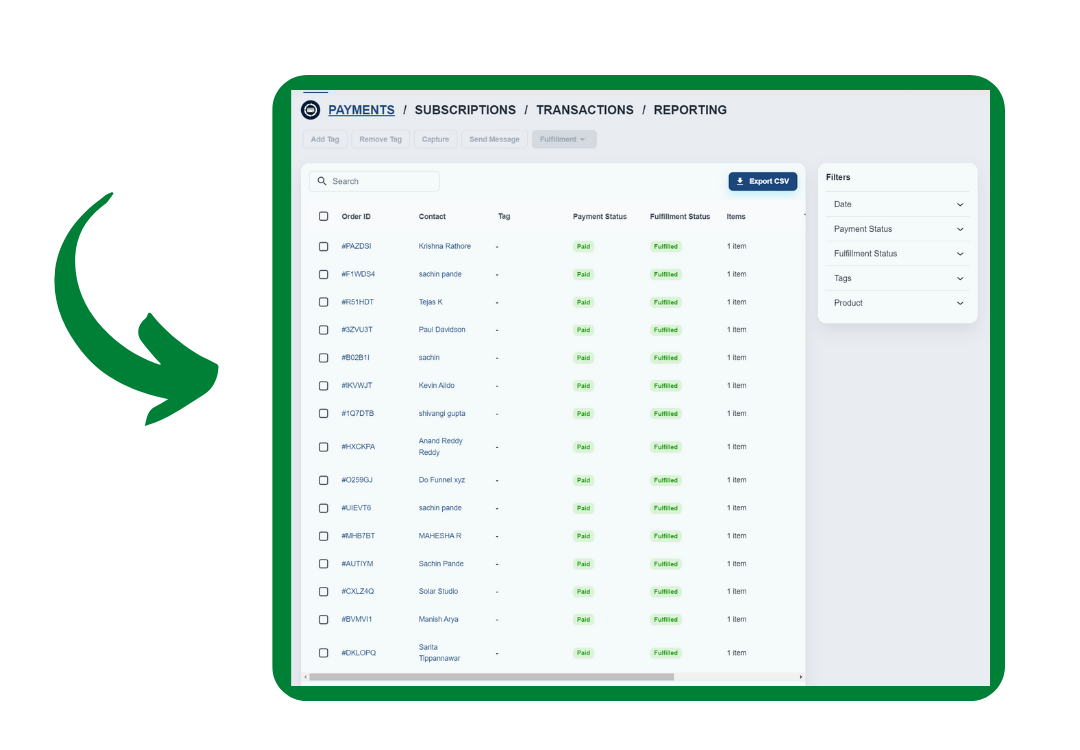Screen dimensions: 1080x750
Task: Click right arrow of horizontal scrollbar
Action: [801, 677]
